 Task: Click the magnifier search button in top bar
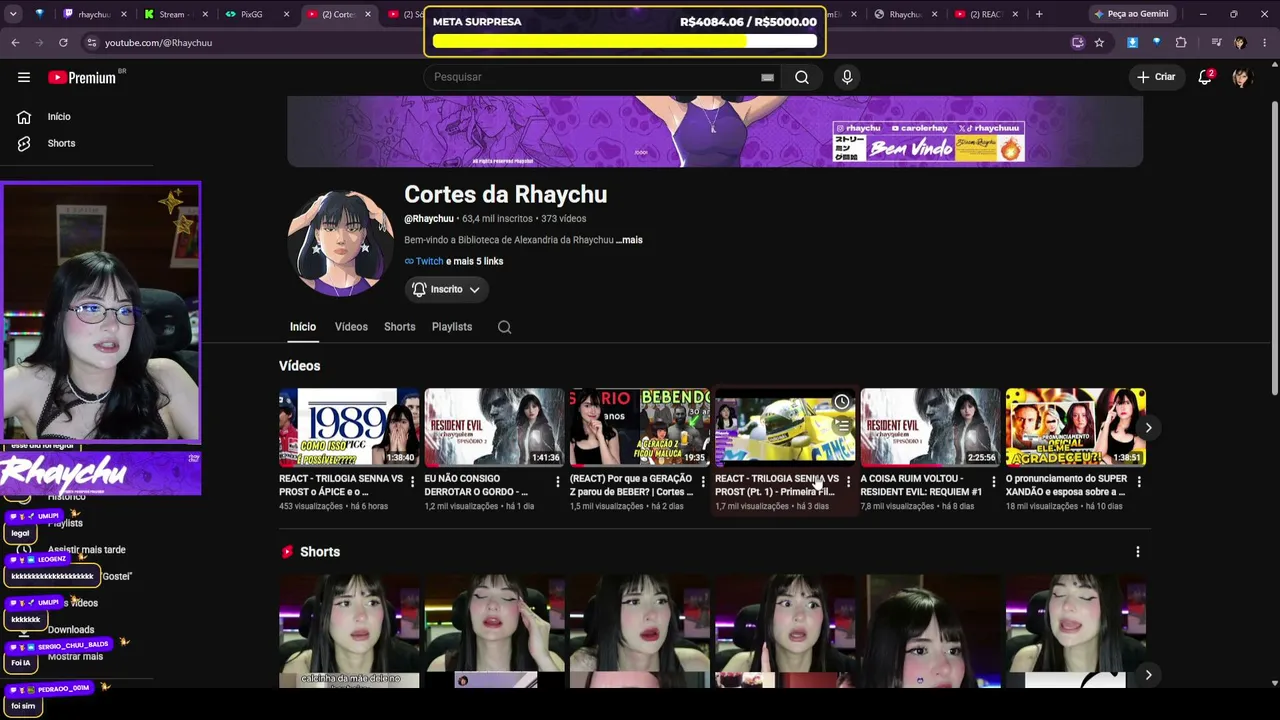pos(802,77)
